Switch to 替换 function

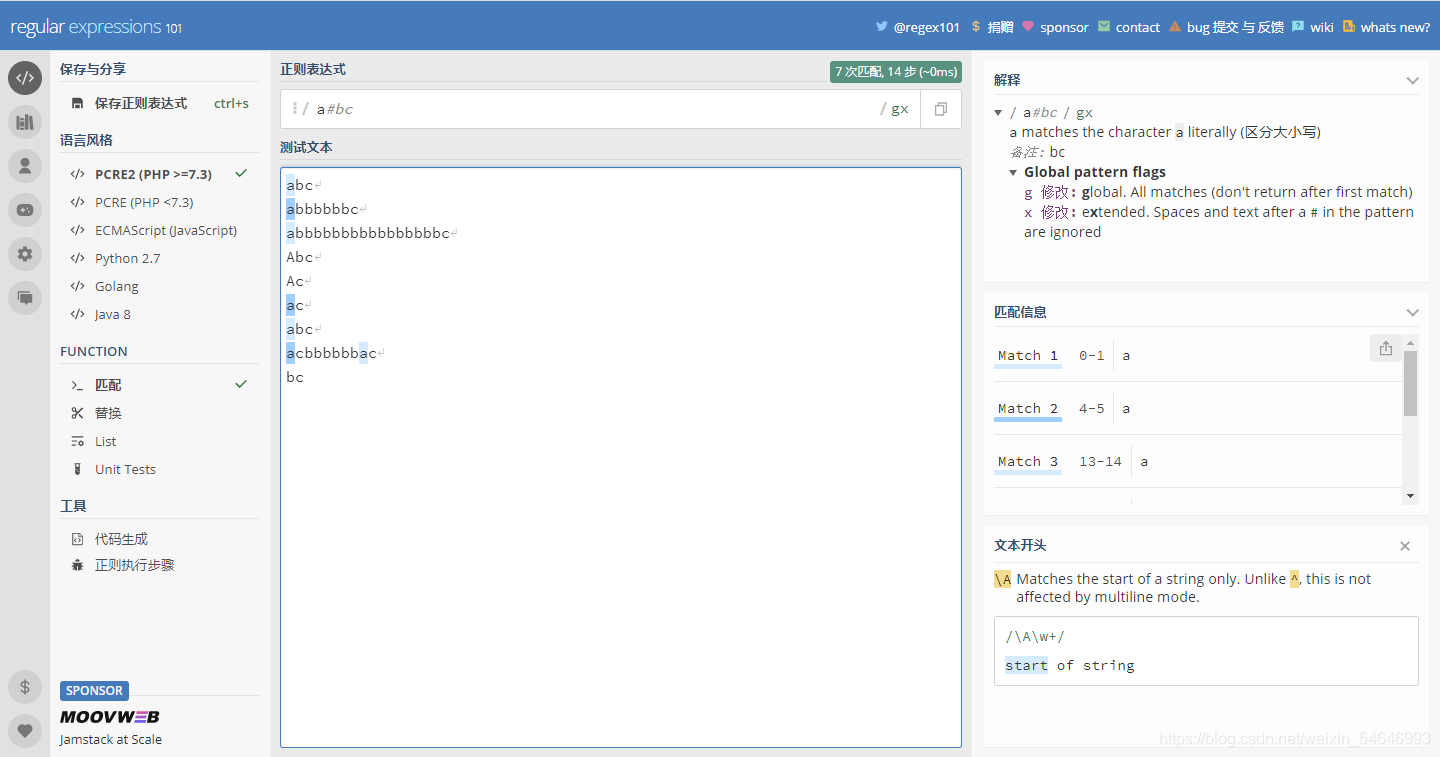click(x=159, y=413)
